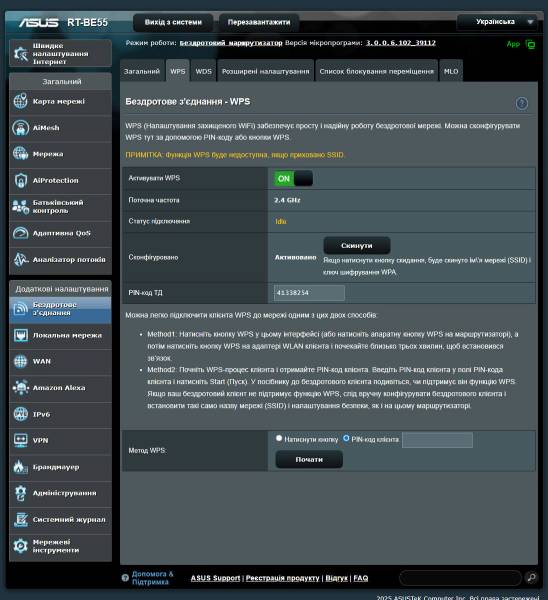
Task: Open the Реєстрація продукту link
Action: pyautogui.click(x=282, y=578)
